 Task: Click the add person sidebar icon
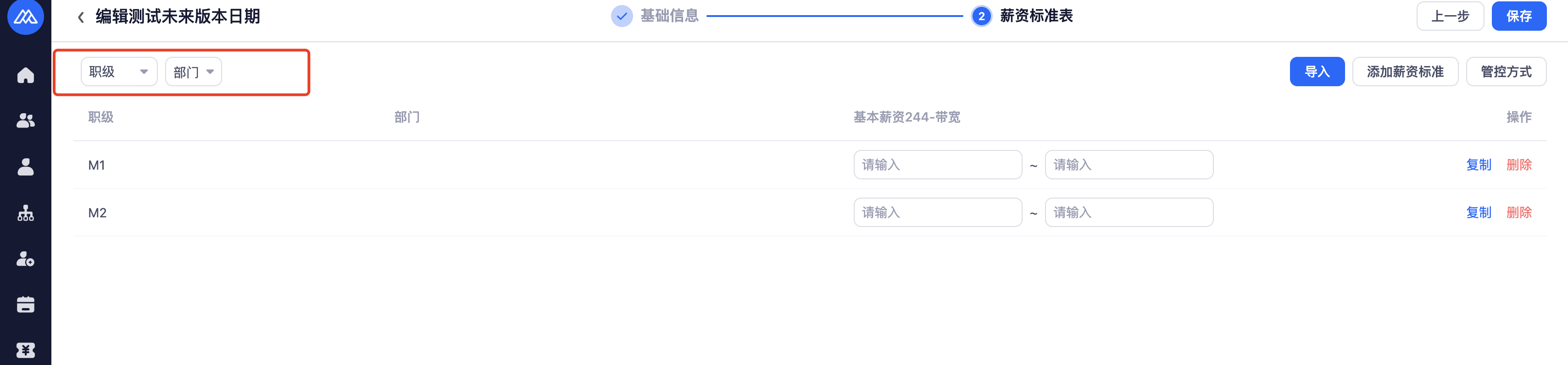[26, 259]
